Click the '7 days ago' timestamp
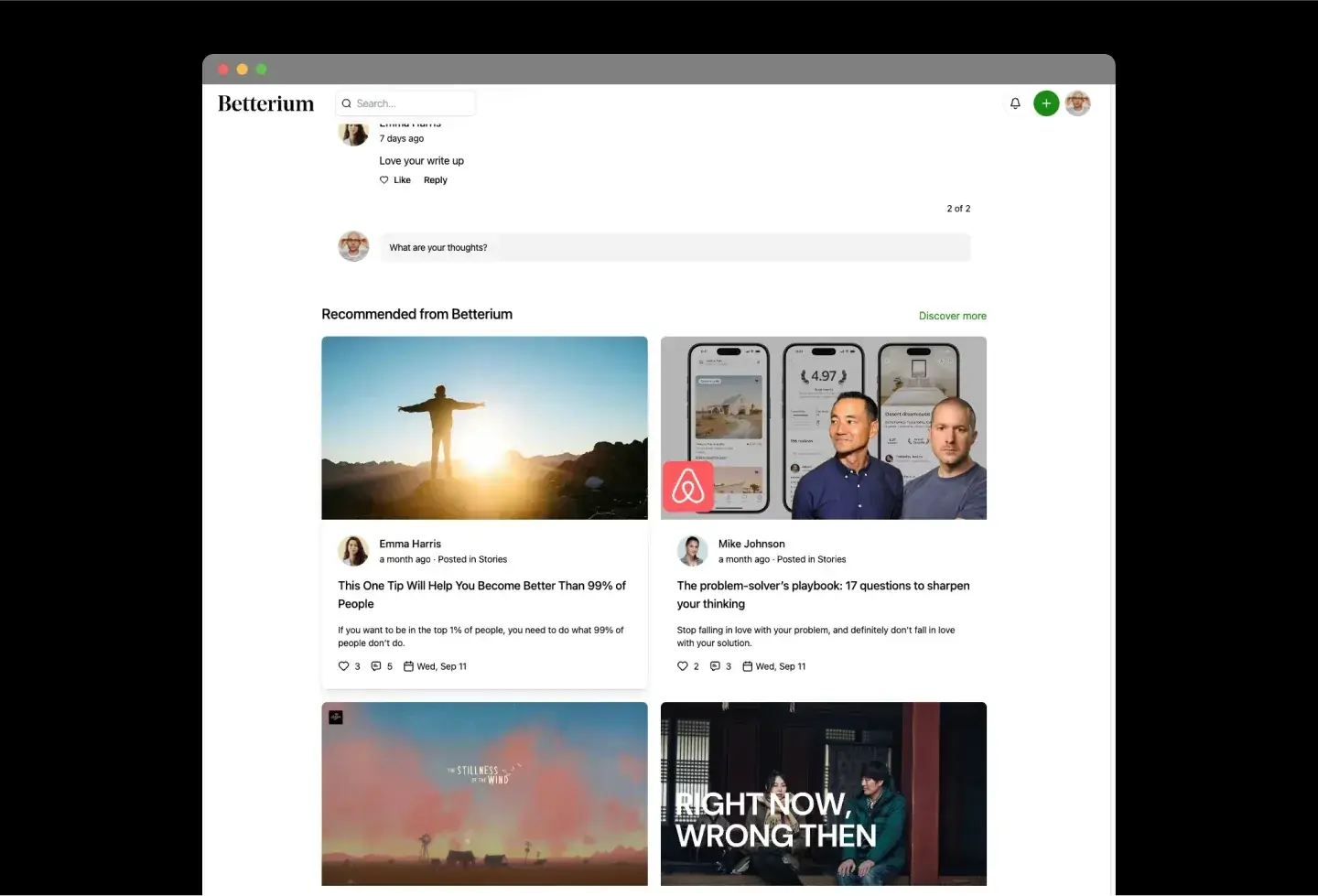The height and width of the screenshot is (896, 1318). click(402, 139)
